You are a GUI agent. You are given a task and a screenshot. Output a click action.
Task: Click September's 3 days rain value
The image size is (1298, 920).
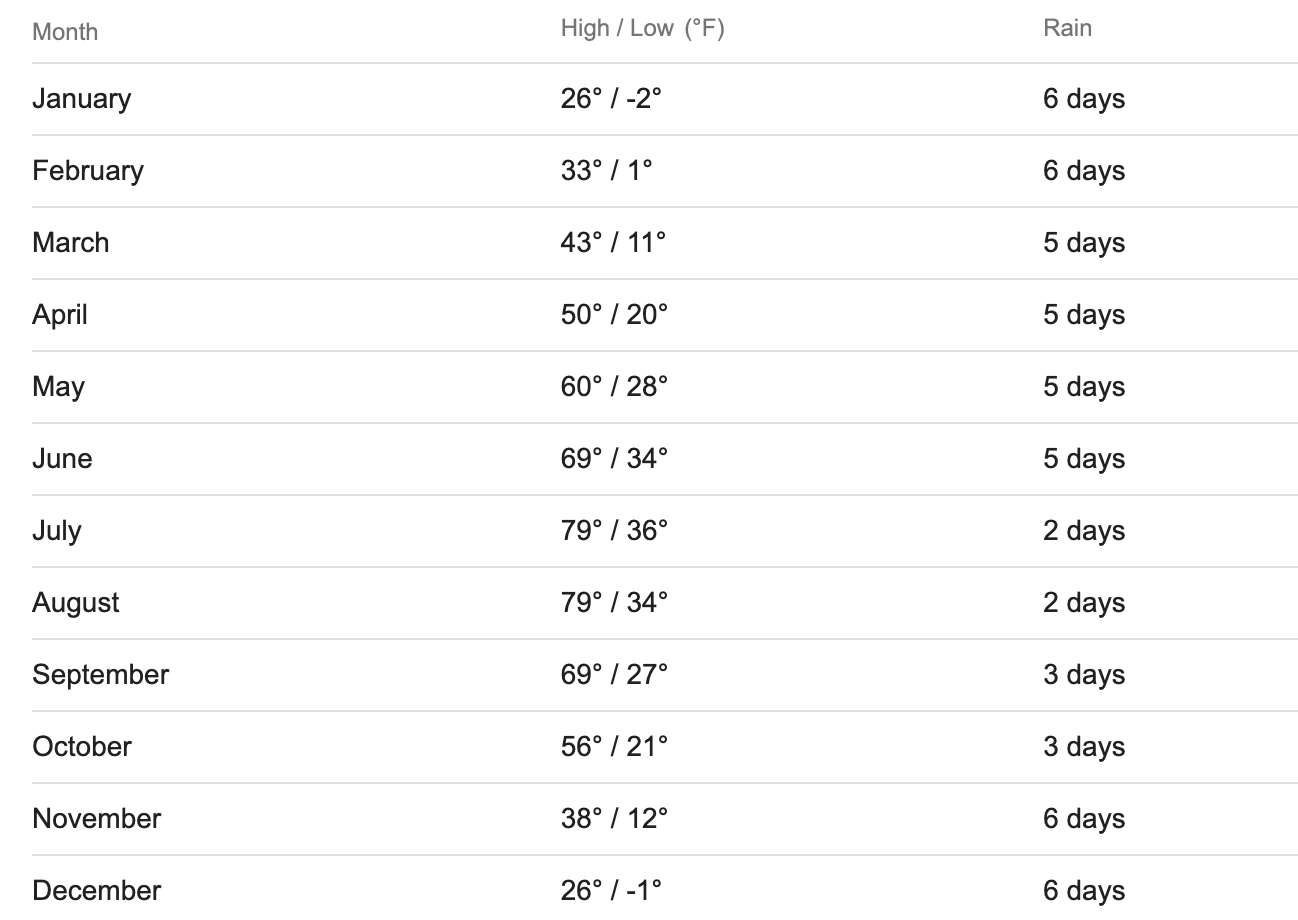coord(1084,675)
